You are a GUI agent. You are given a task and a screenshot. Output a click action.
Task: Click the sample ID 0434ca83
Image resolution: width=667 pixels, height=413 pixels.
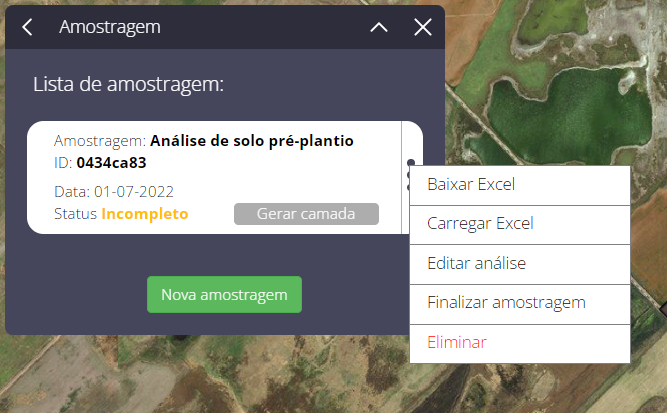coord(111,163)
